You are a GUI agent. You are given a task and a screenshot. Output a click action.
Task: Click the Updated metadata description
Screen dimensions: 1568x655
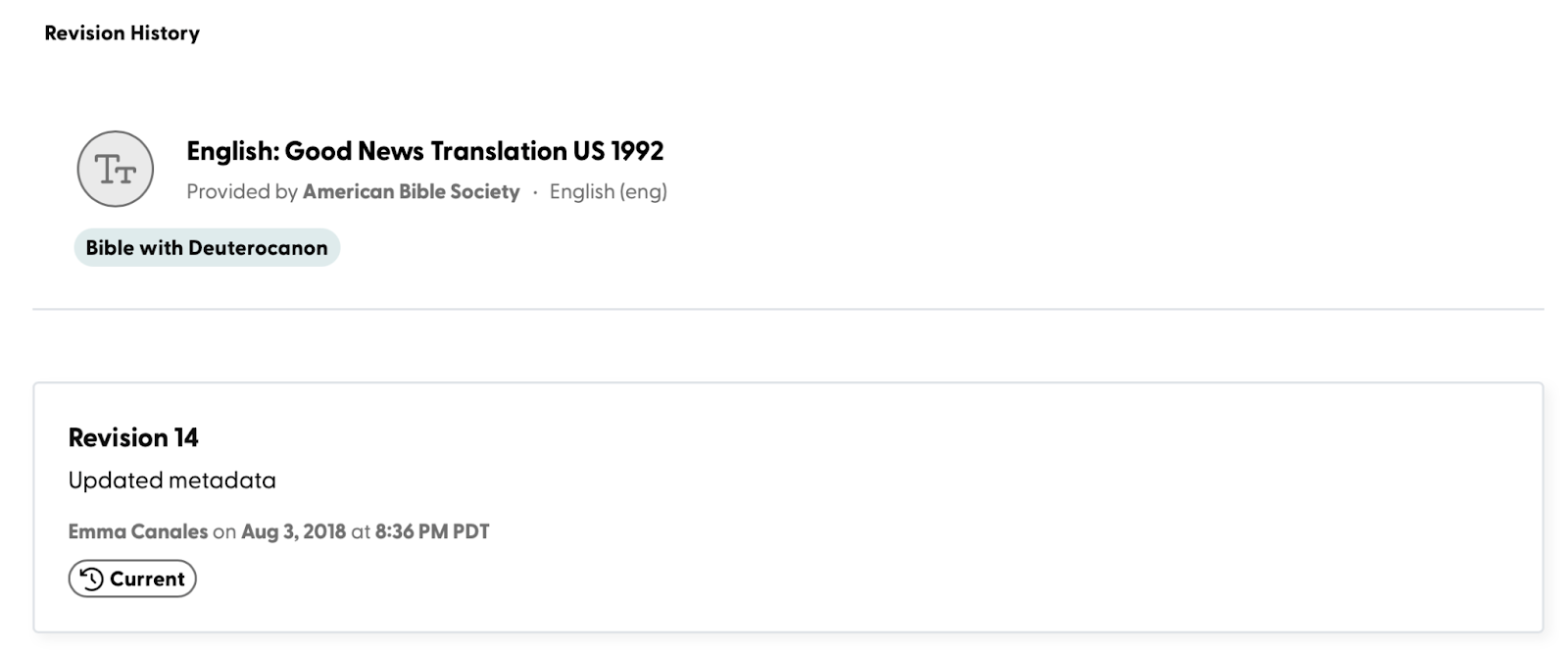[x=171, y=480]
